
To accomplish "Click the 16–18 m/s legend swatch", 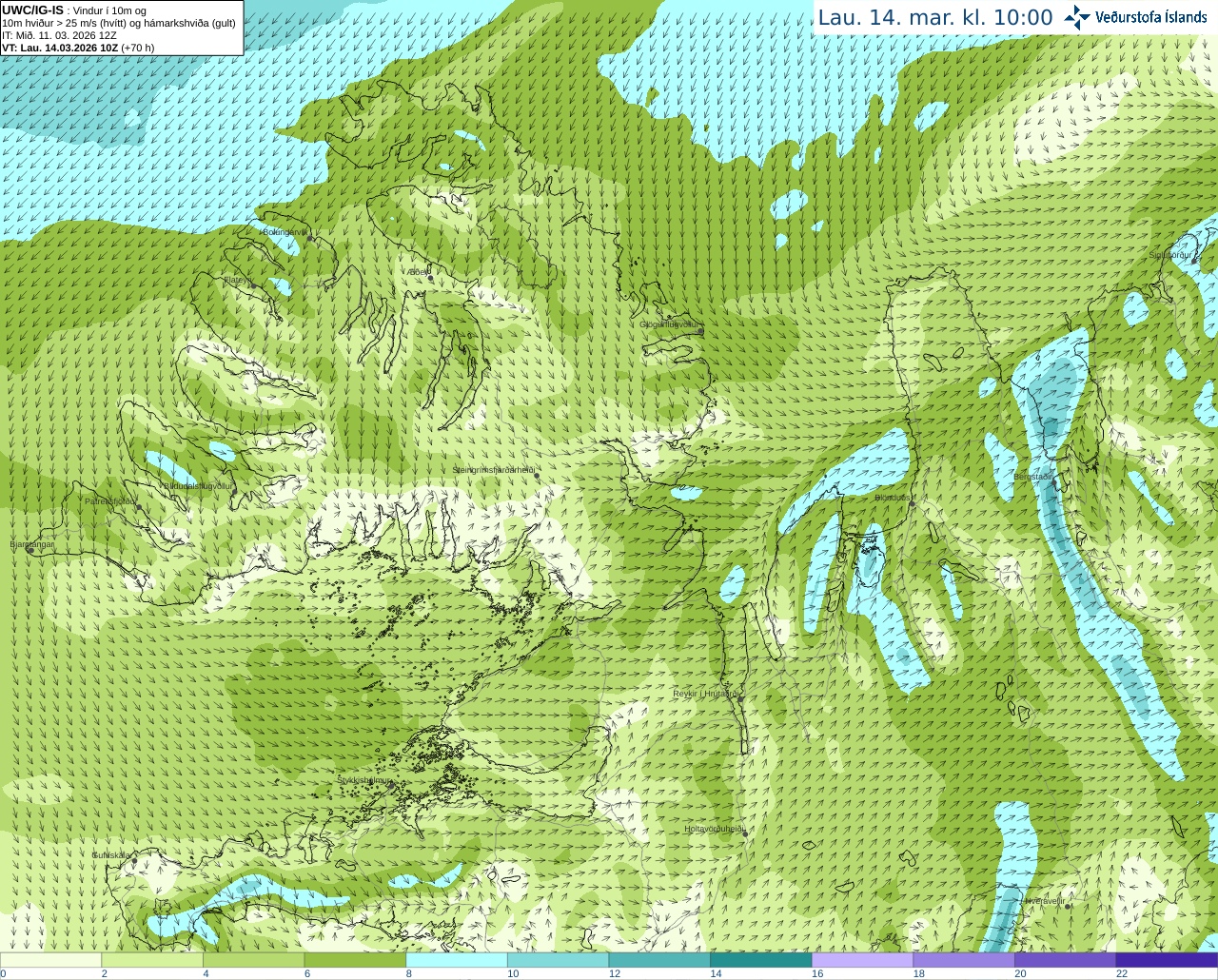I will (862, 960).
